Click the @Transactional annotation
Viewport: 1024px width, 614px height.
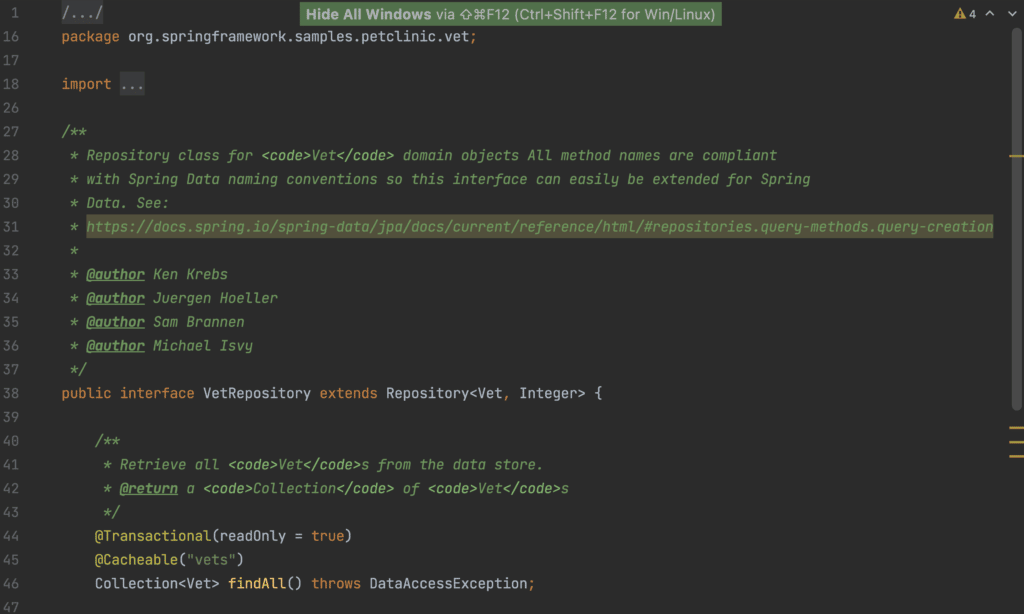(153, 536)
